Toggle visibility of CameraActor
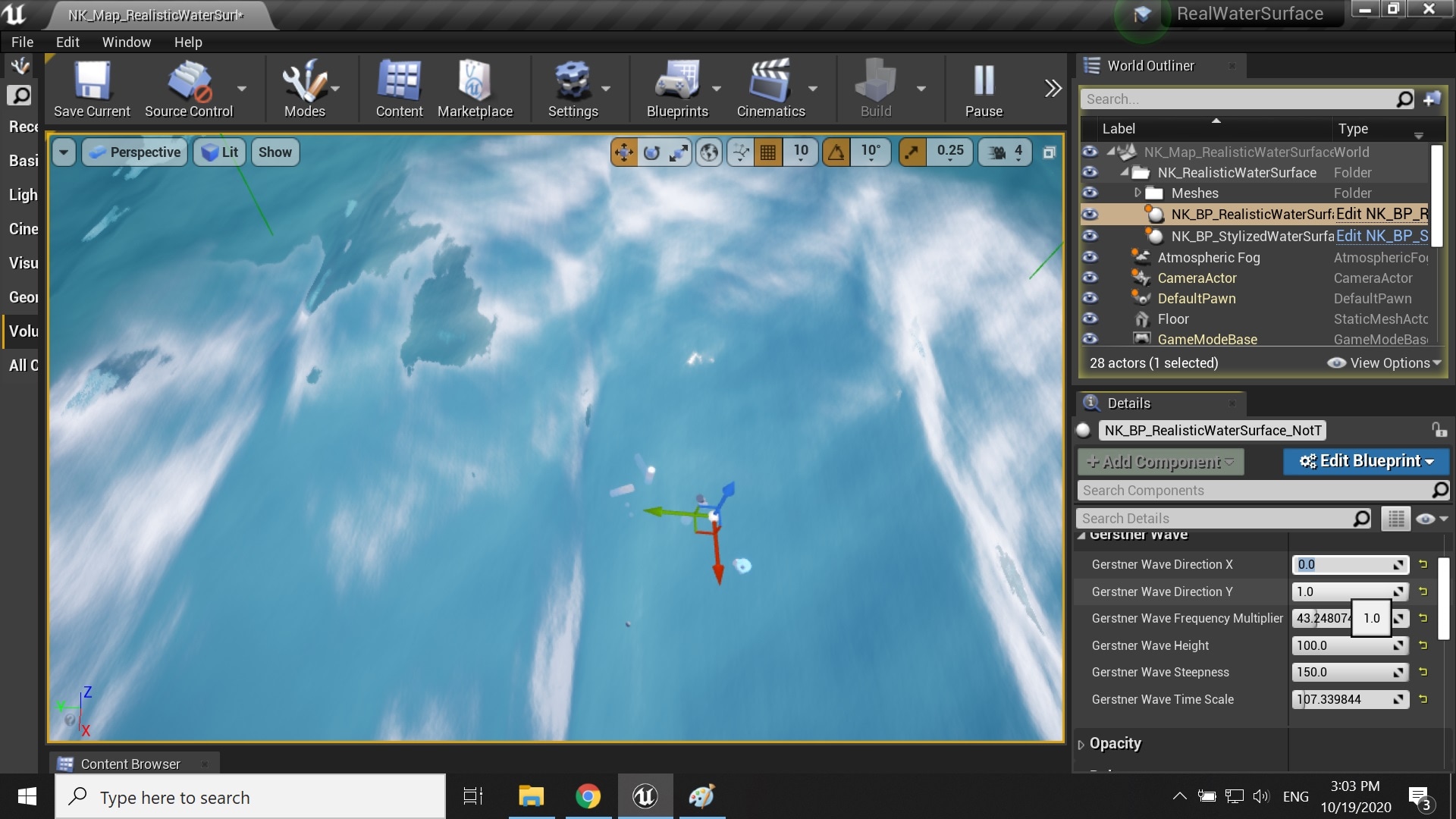Viewport: 1456px width, 819px height. [x=1090, y=278]
